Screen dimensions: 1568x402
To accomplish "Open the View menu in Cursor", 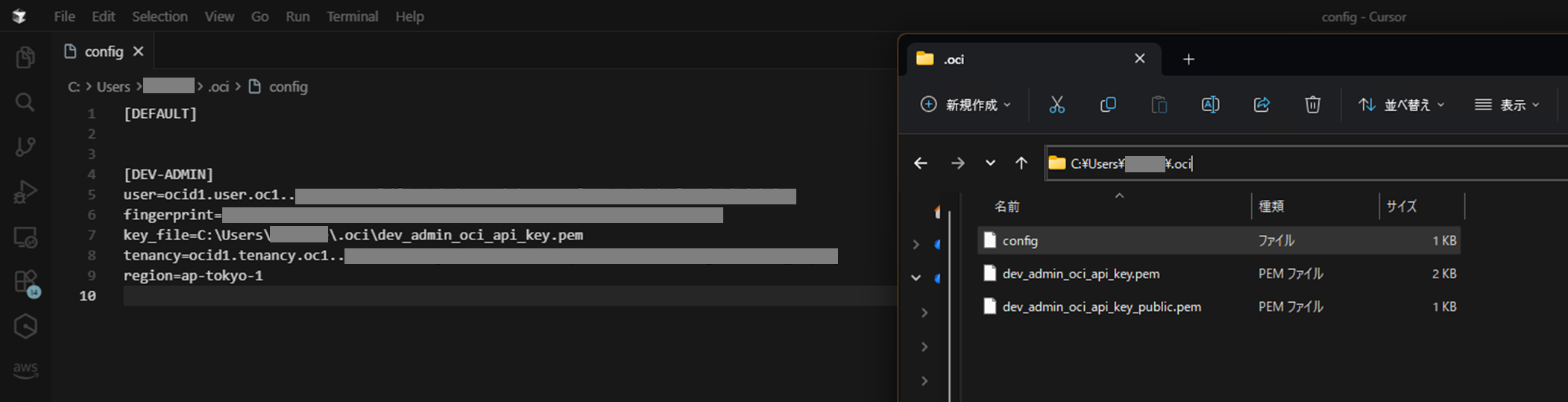I will (219, 16).
